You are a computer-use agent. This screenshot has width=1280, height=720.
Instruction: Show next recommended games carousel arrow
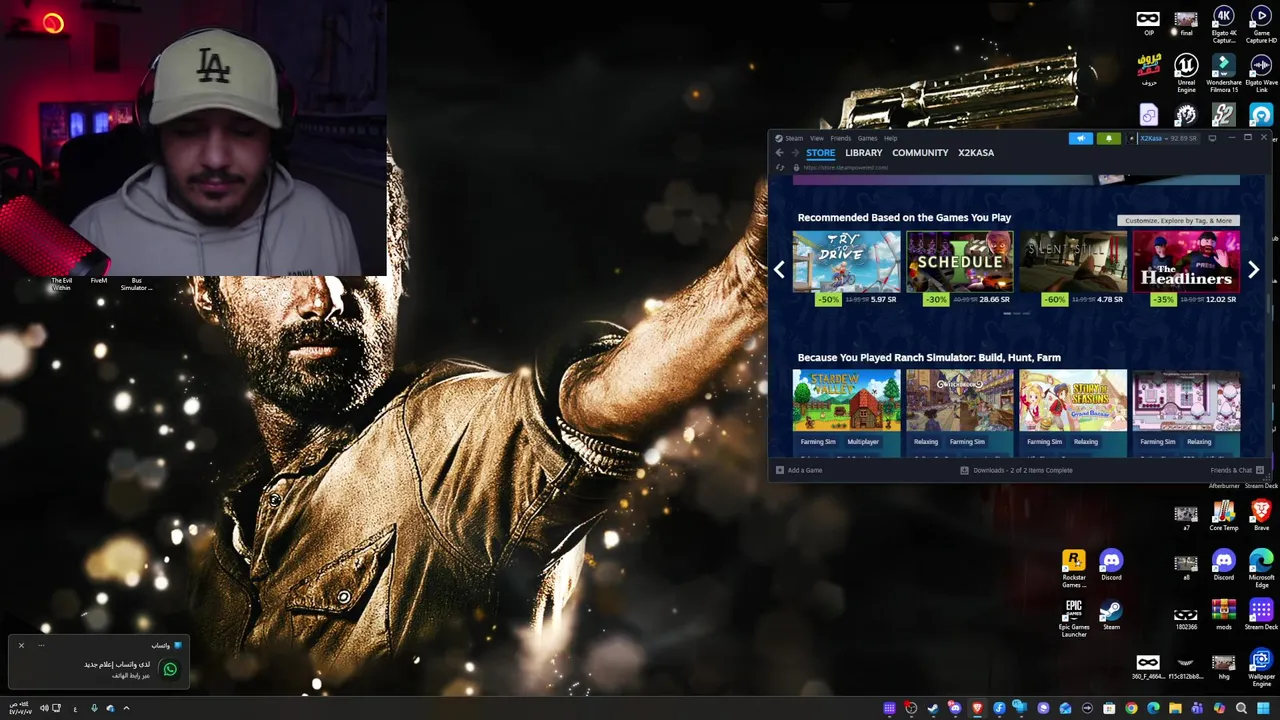click(1253, 269)
